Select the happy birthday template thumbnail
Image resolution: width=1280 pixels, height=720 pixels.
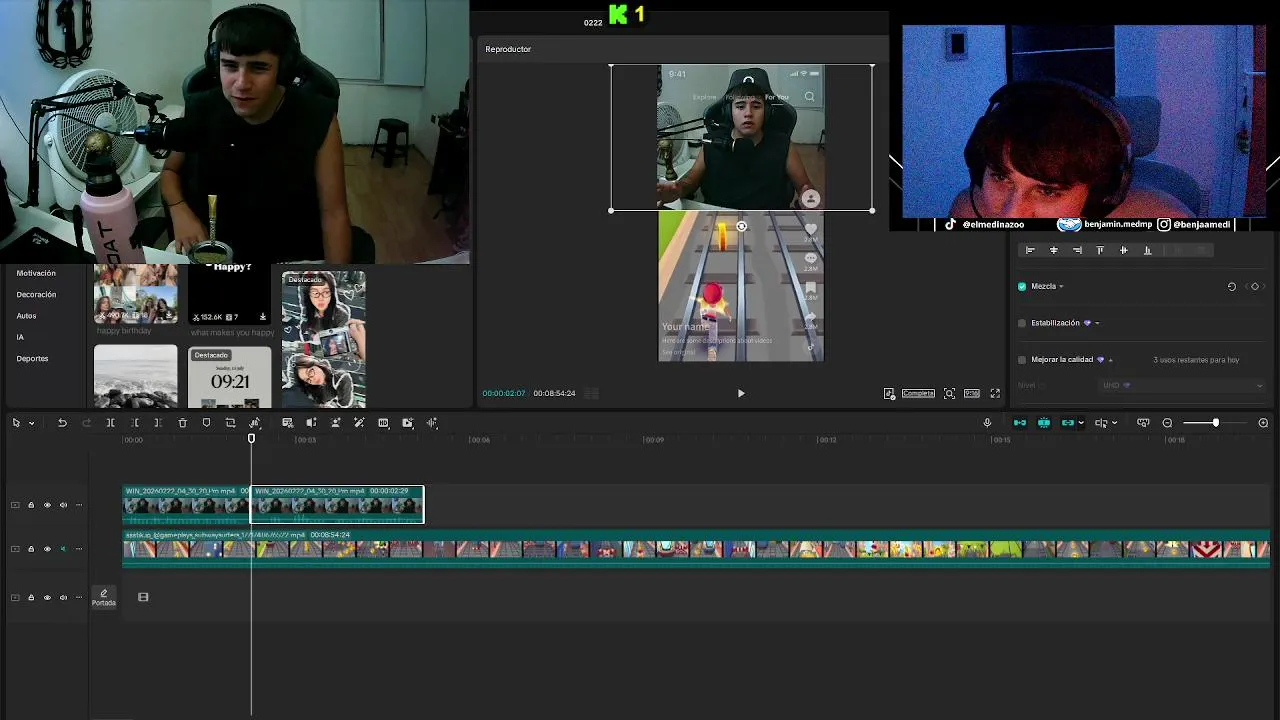tap(136, 295)
